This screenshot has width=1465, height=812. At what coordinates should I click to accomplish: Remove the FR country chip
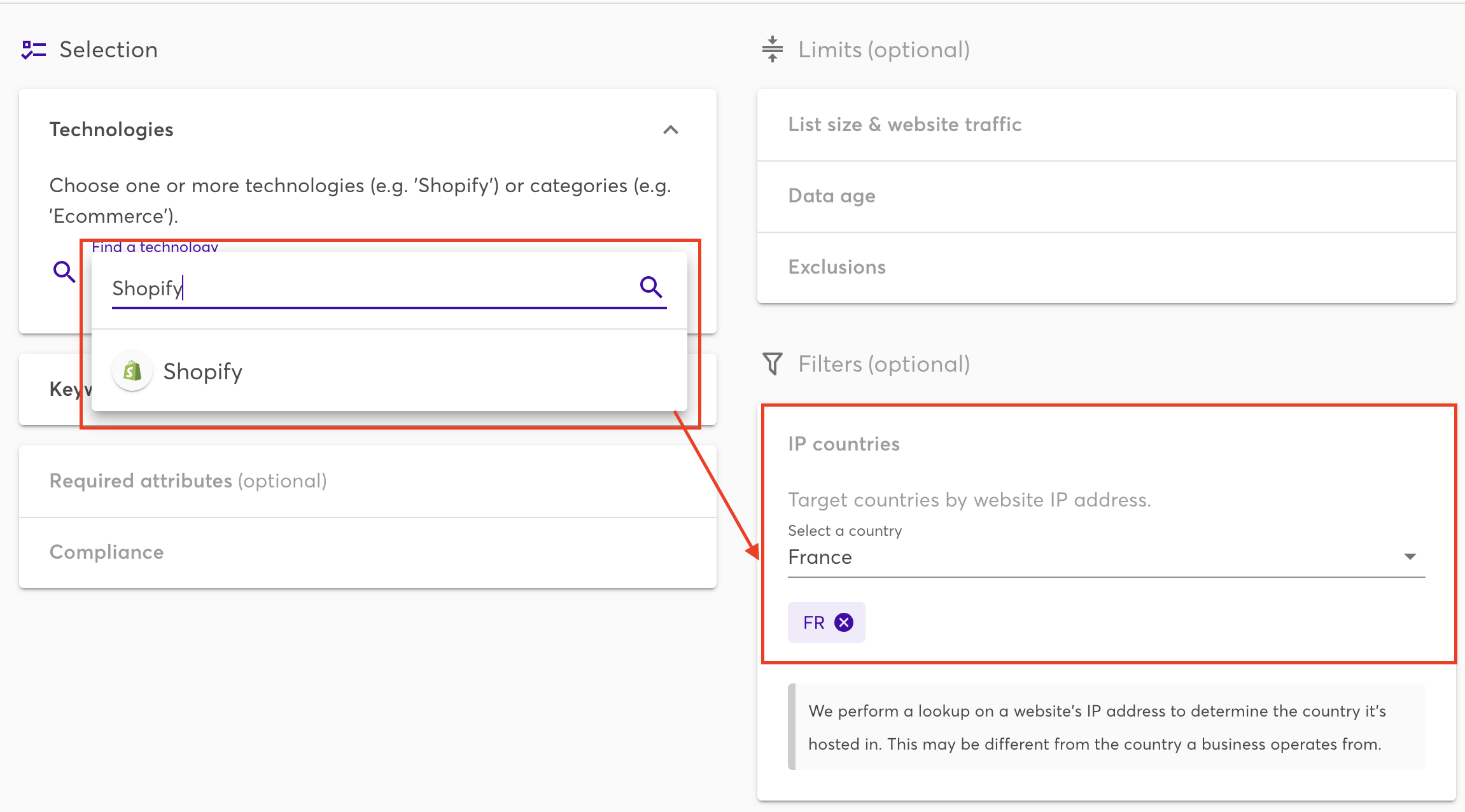click(x=844, y=622)
